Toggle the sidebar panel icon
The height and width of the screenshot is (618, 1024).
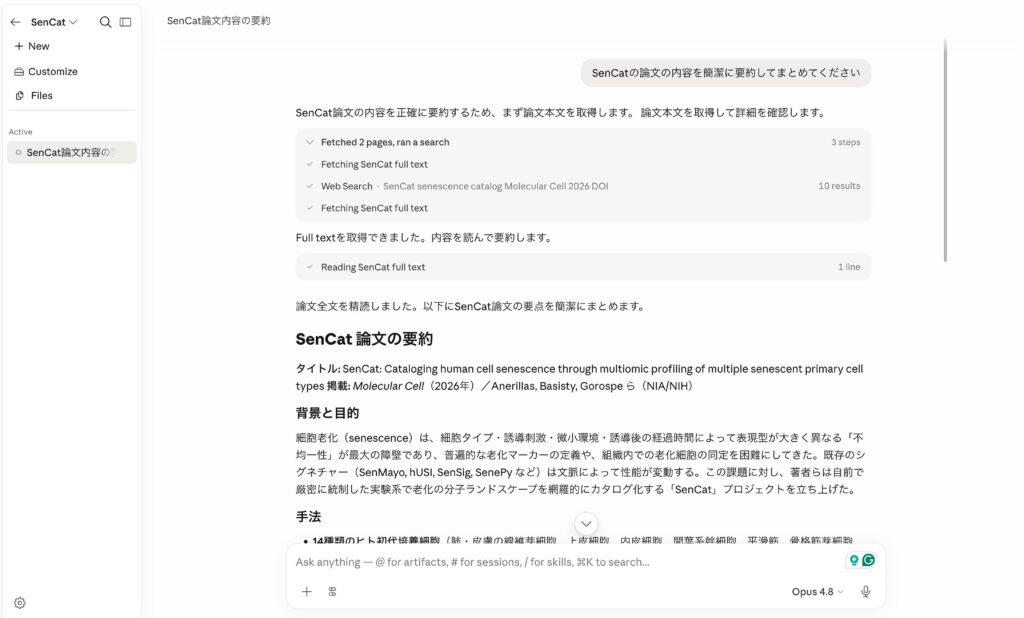click(125, 22)
